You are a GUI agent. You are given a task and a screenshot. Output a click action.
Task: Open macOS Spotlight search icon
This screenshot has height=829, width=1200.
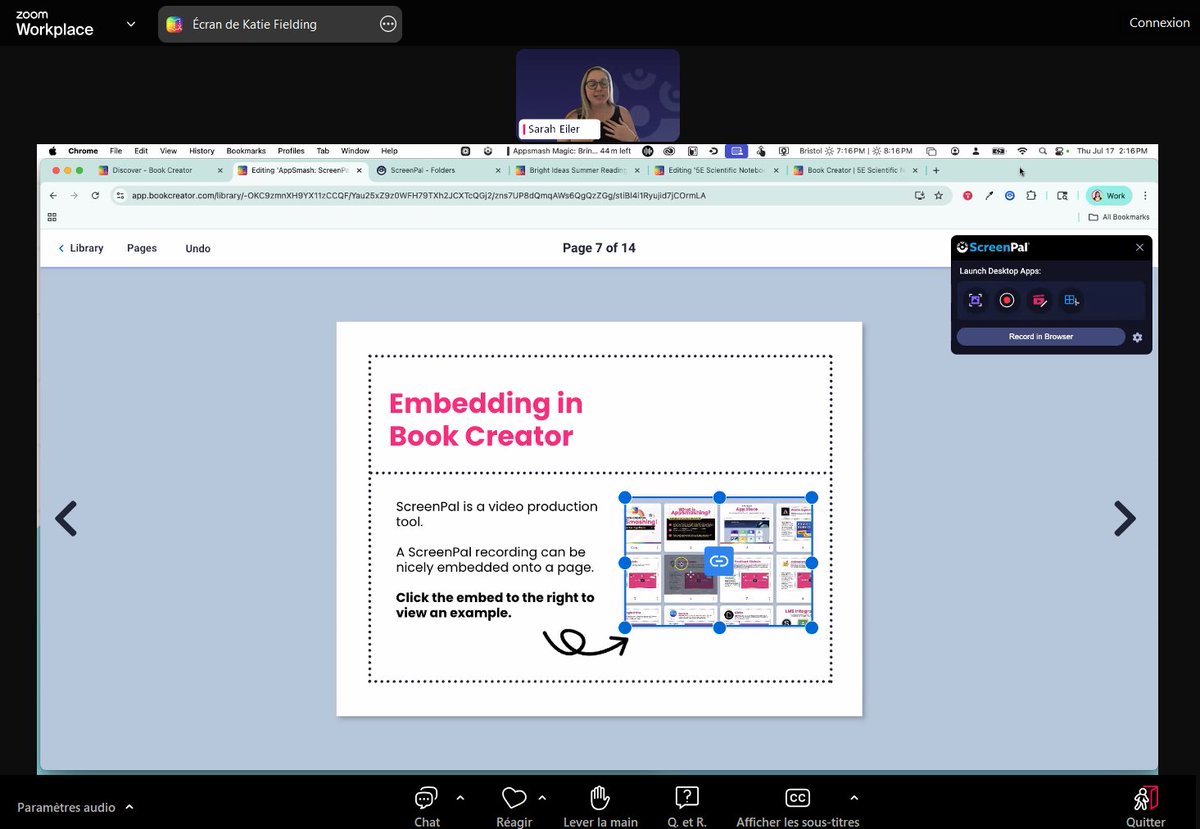pos(1043,151)
